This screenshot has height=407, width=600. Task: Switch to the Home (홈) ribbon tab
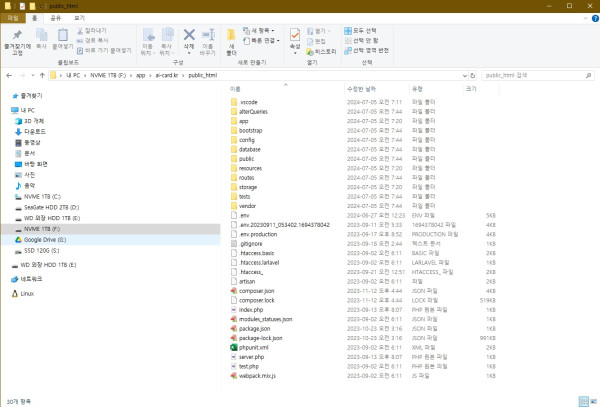[x=35, y=18]
